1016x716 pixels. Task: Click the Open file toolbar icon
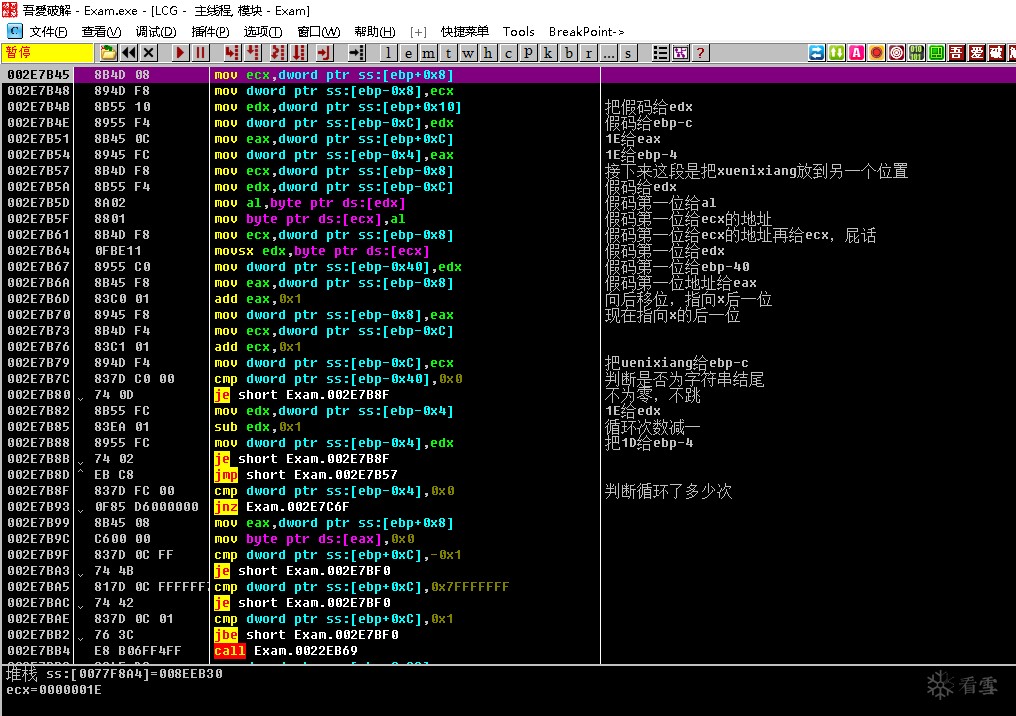pyautogui.click(x=108, y=53)
